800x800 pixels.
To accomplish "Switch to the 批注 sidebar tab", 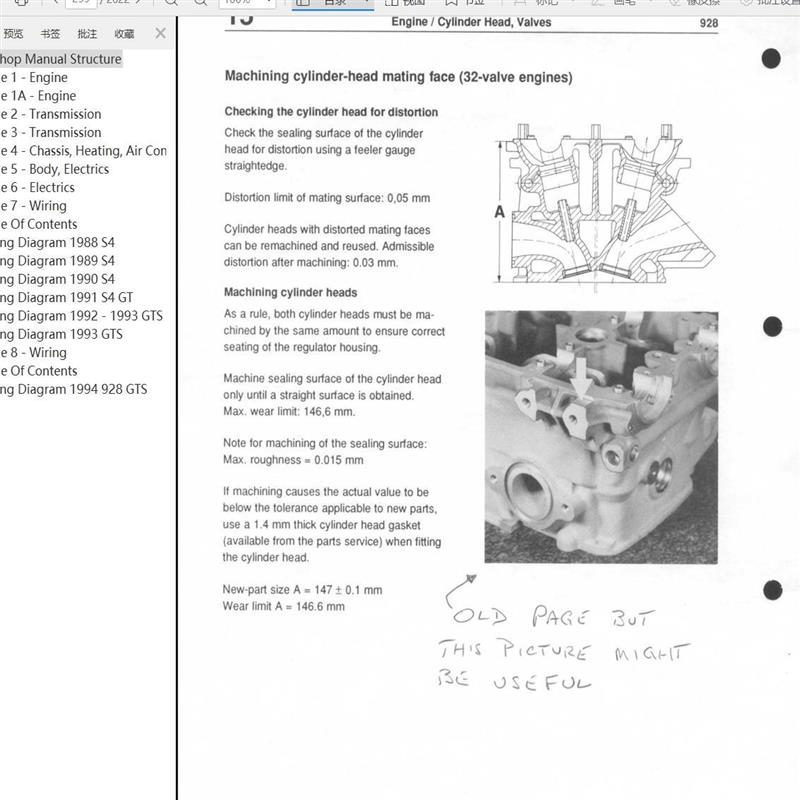I will 87,34.
